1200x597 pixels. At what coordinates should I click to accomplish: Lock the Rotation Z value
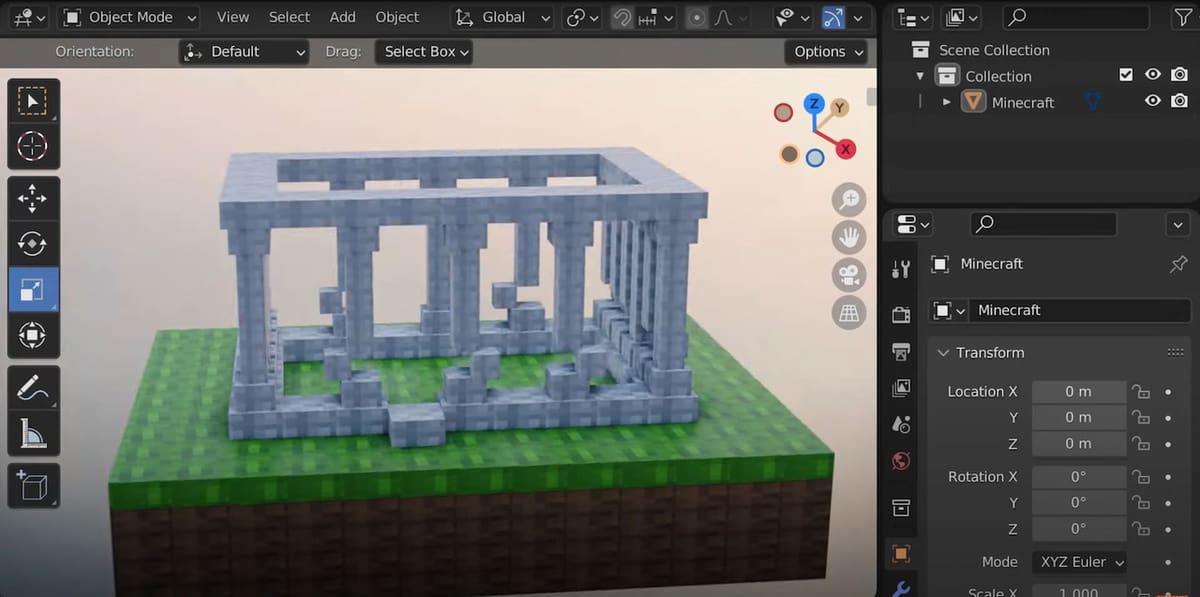pos(1140,529)
